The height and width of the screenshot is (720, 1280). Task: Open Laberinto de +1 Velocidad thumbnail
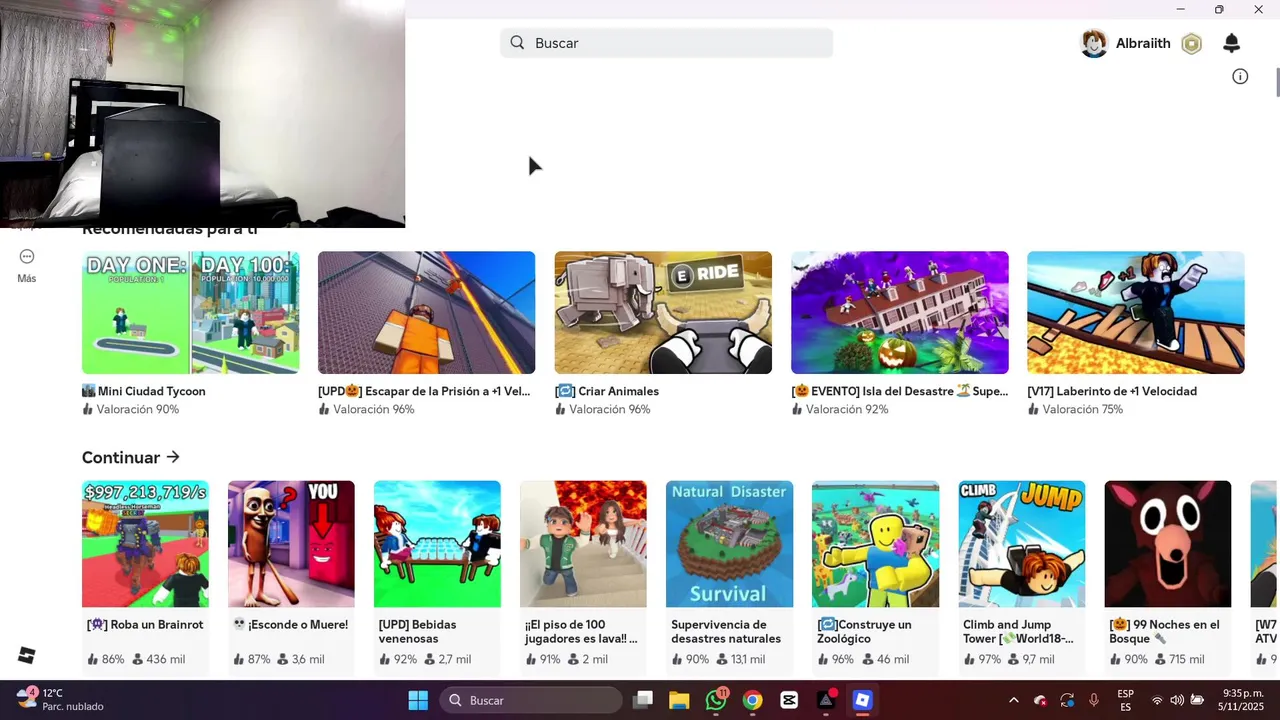coord(1136,313)
